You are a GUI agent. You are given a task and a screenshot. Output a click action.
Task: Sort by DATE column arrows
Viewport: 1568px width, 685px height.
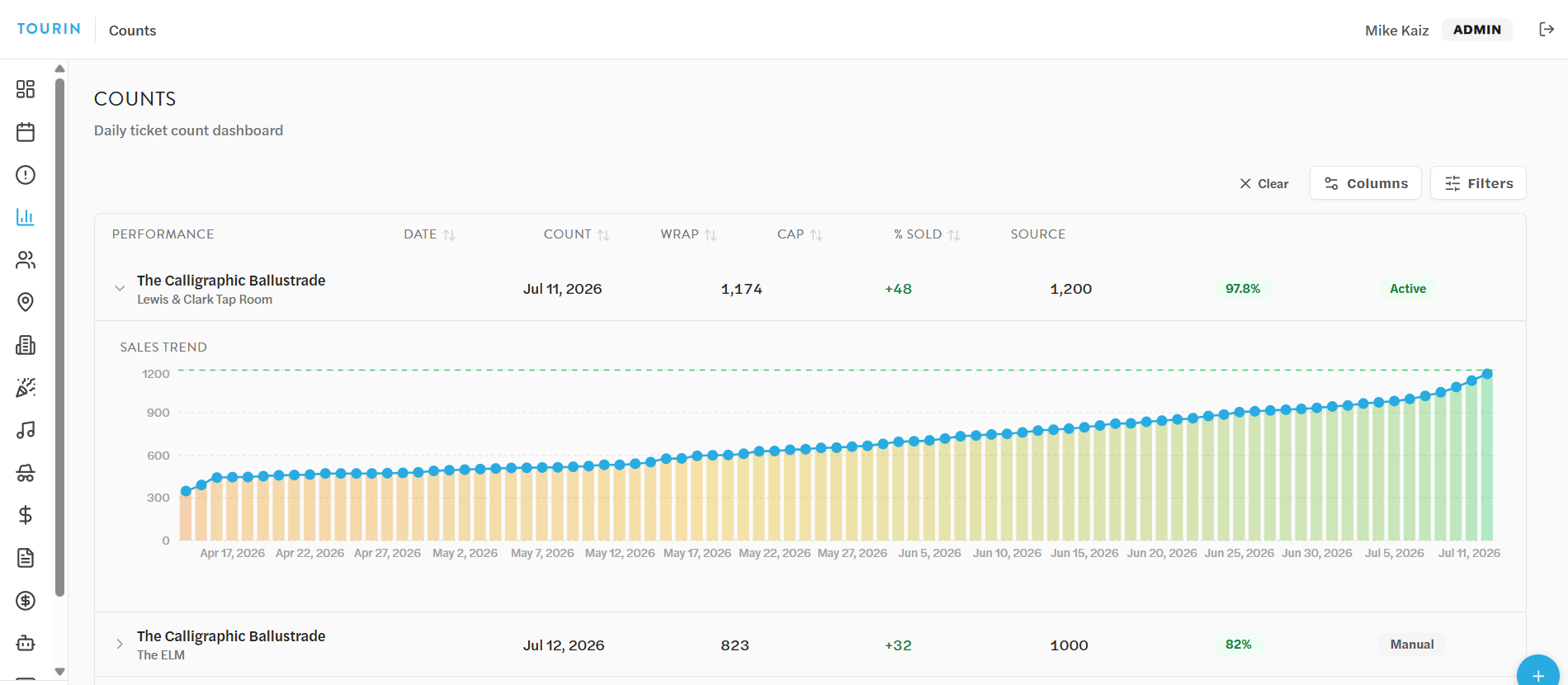(x=449, y=235)
